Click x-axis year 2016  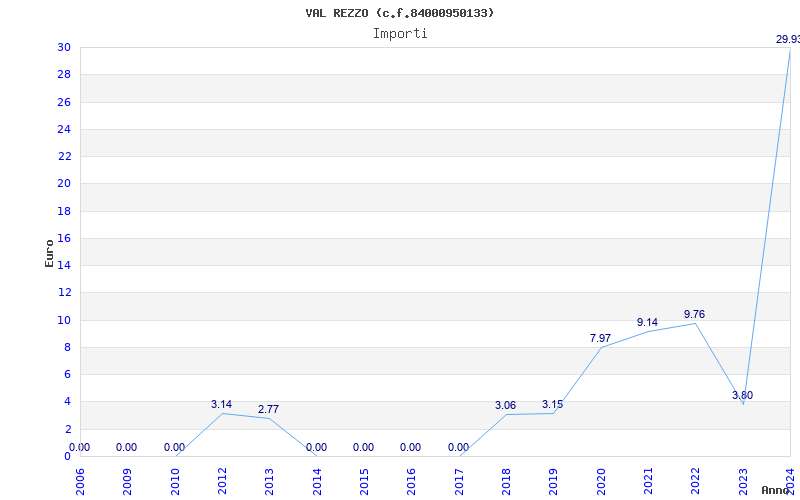click(x=412, y=482)
